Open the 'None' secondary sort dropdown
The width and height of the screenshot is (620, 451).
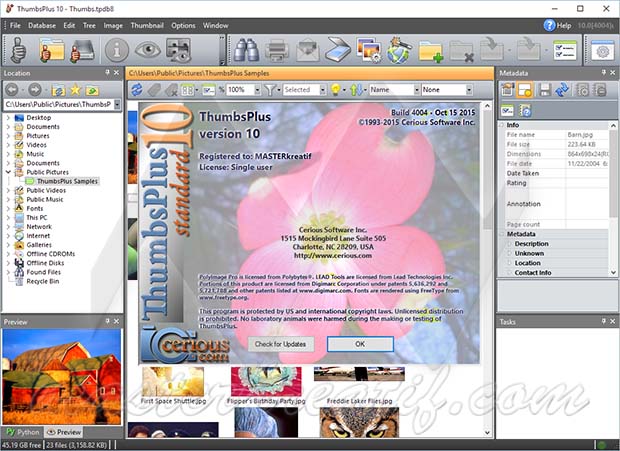(469, 90)
